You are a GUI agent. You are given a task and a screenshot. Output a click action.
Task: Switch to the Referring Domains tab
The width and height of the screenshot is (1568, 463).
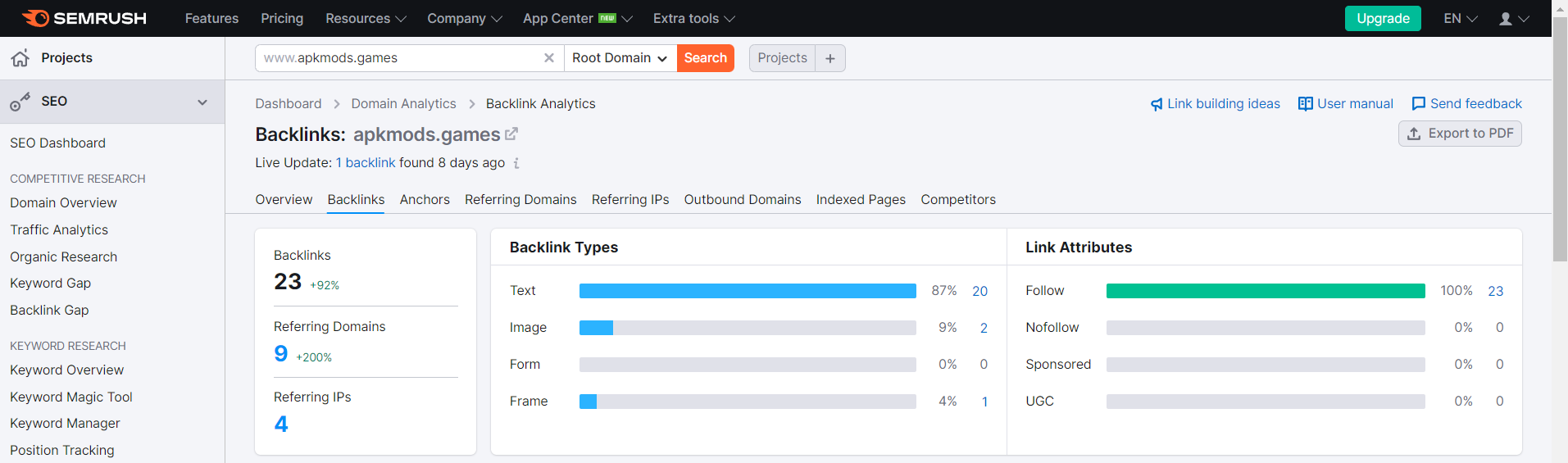520,199
